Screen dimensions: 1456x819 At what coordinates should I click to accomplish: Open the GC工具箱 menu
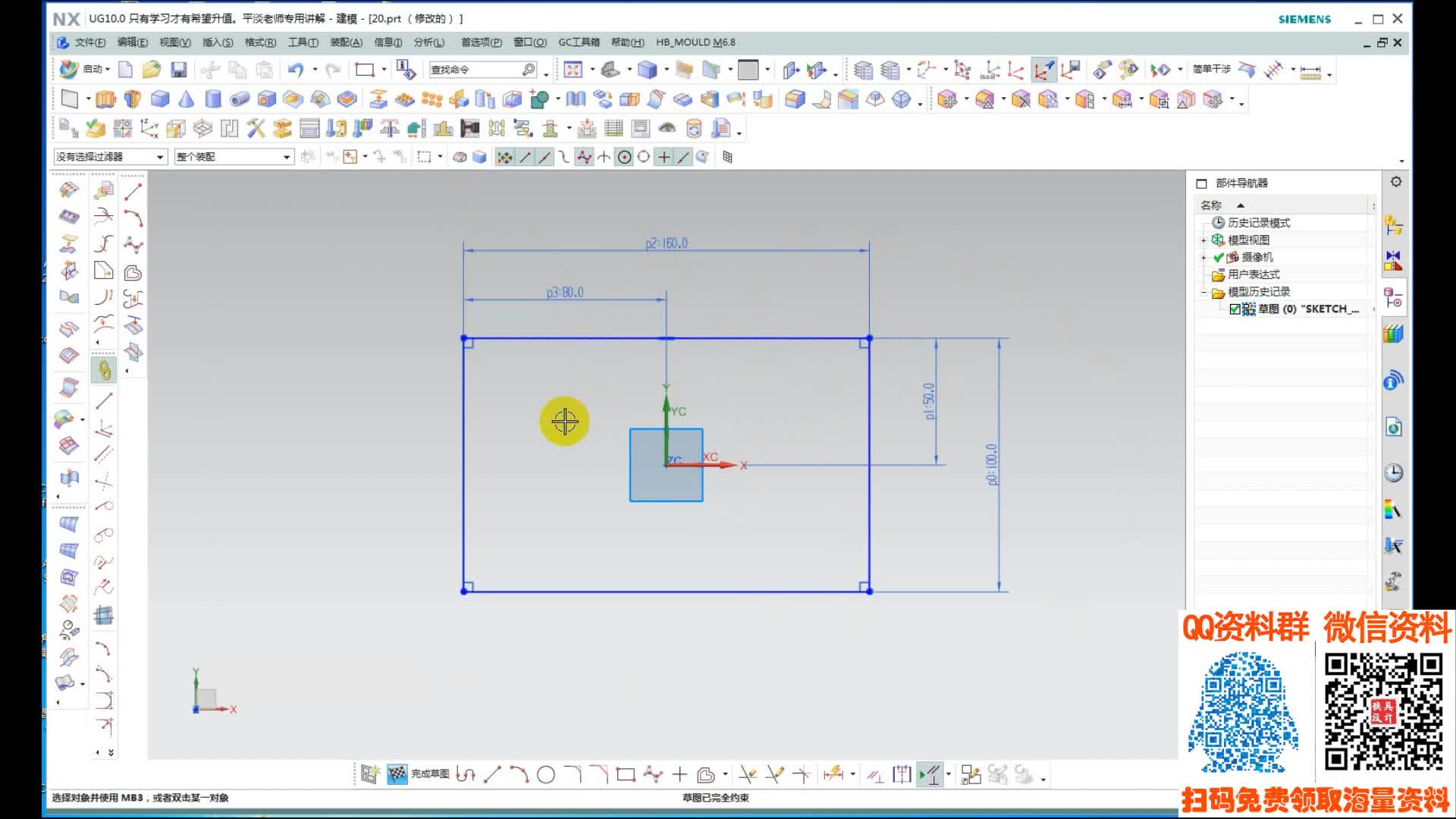pyautogui.click(x=579, y=42)
